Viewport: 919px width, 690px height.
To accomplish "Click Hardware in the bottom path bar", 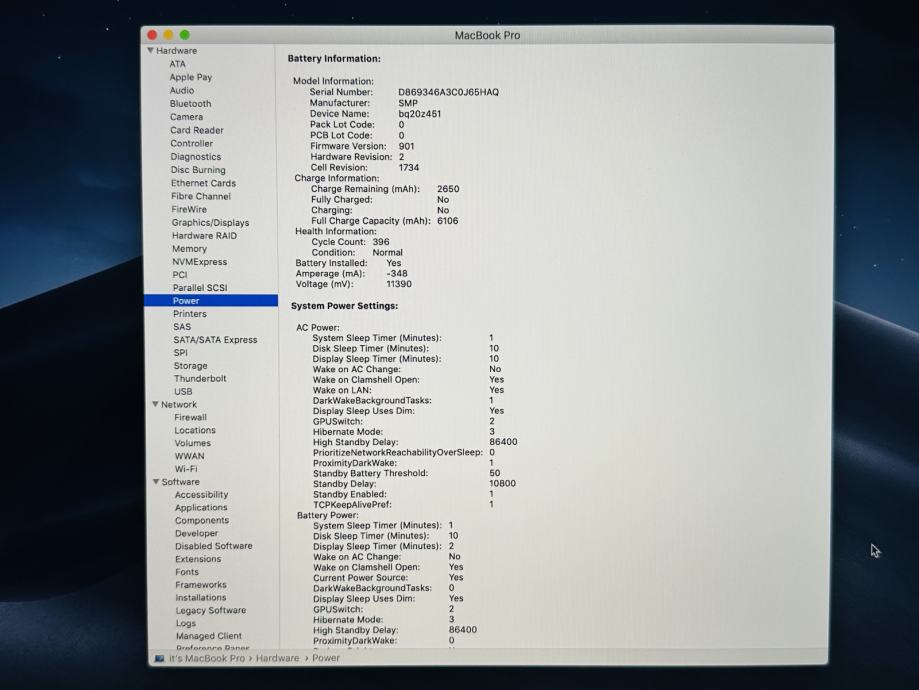I will pos(277,658).
